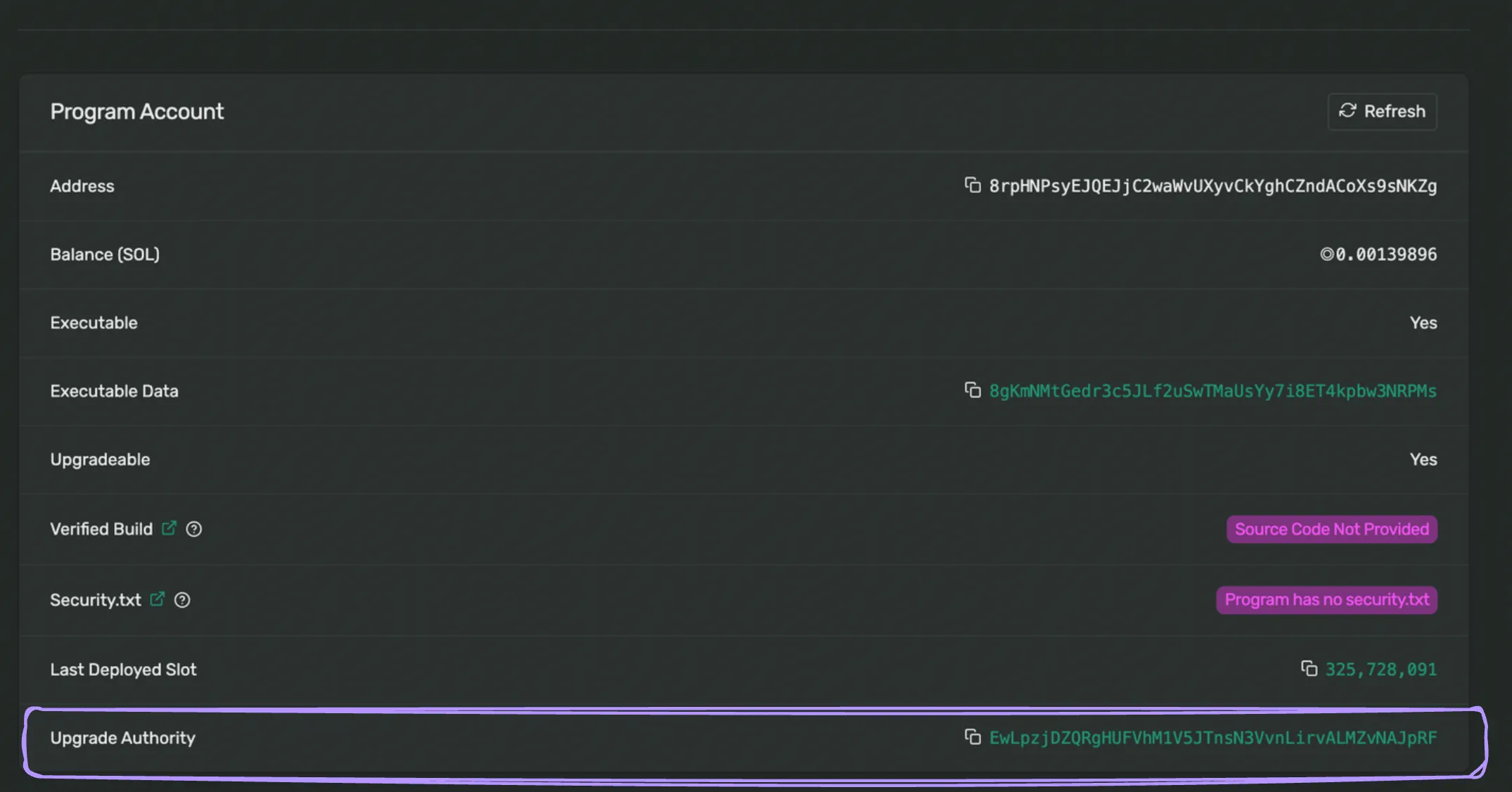The height and width of the screenshot is (792, 1512).
Task: Click the Security.txt help icon
Action: (x=184, y=600)
